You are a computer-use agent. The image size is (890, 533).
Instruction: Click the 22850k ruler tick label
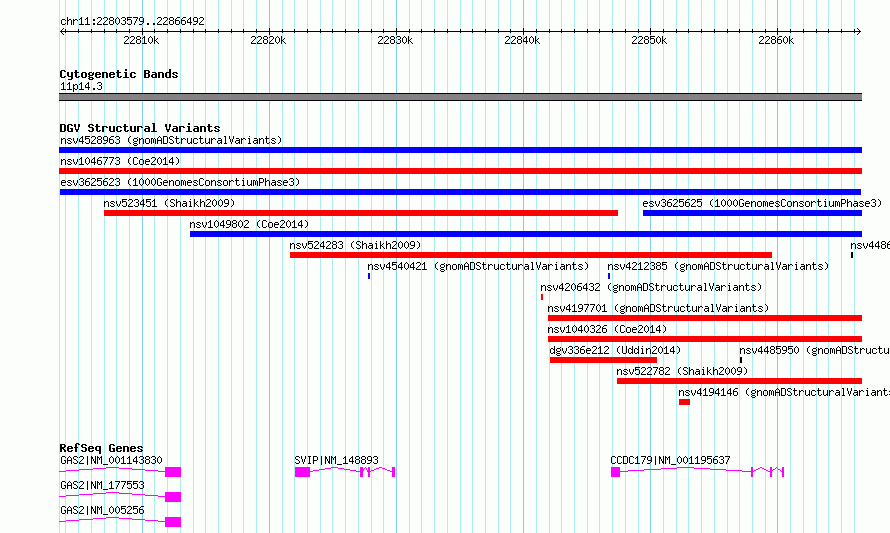coord(649,41)
